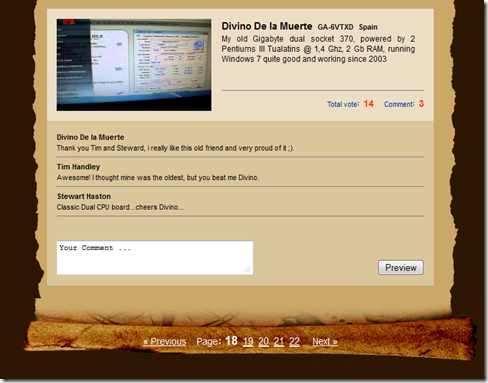Viewport: 488px width, 383px height.
Task: Open the GA-6VTXD screenshot thumbnail
Action: 134,65
